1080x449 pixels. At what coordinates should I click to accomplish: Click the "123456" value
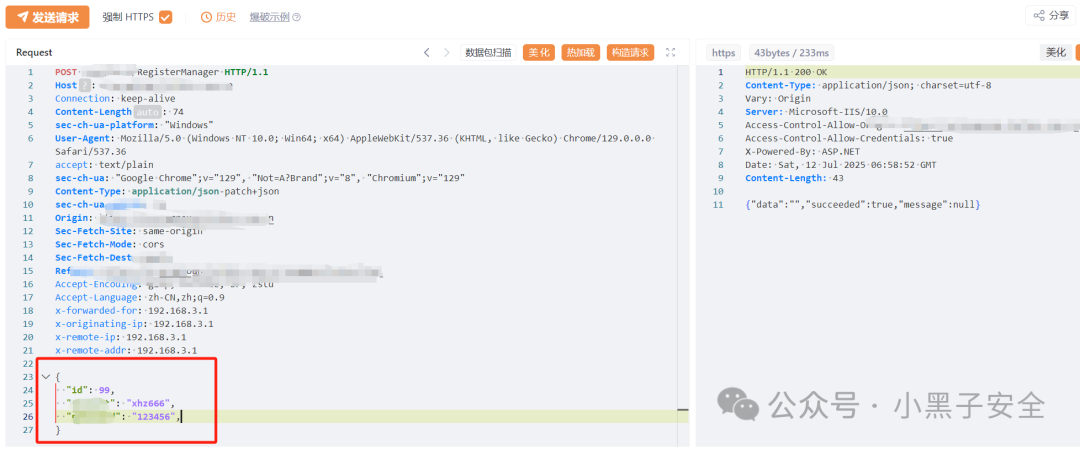point(155,417)
